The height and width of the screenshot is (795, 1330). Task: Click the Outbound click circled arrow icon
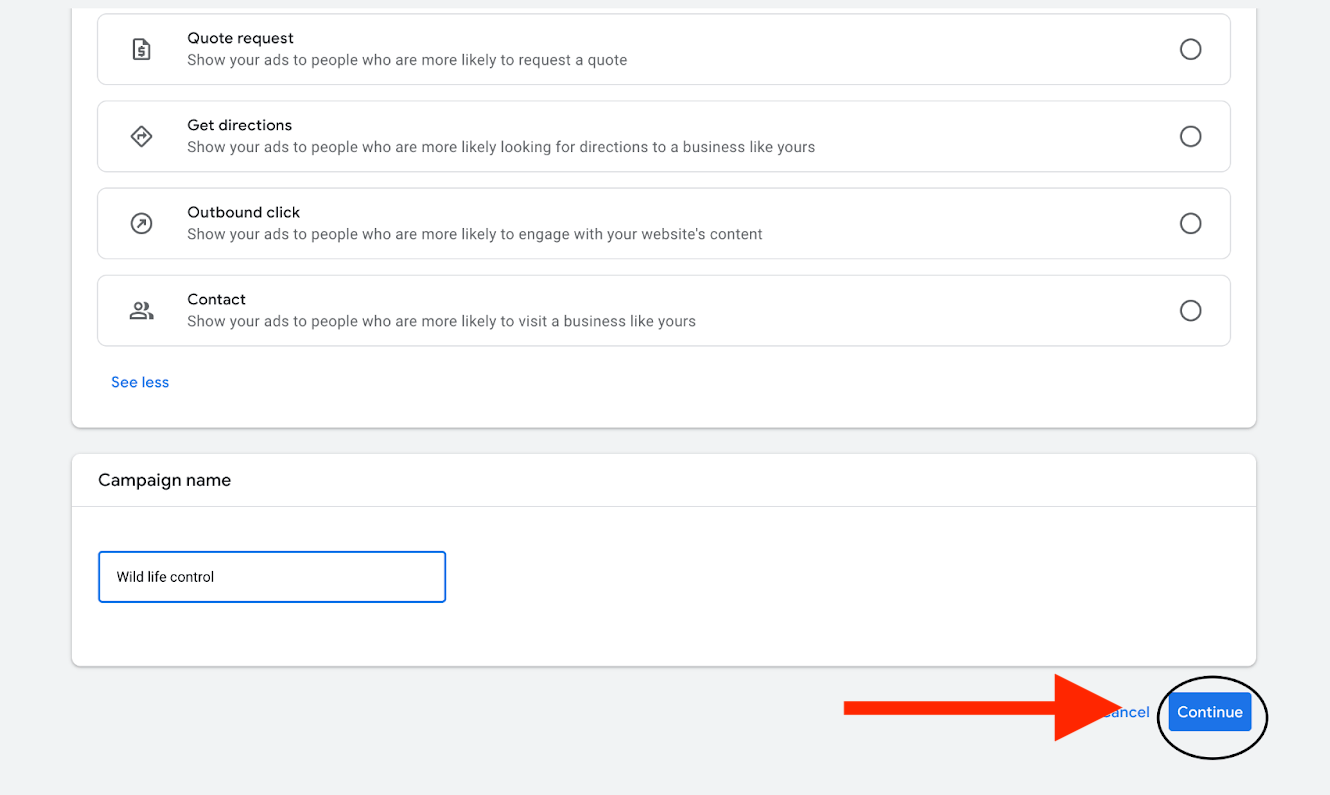pos(142,223)
